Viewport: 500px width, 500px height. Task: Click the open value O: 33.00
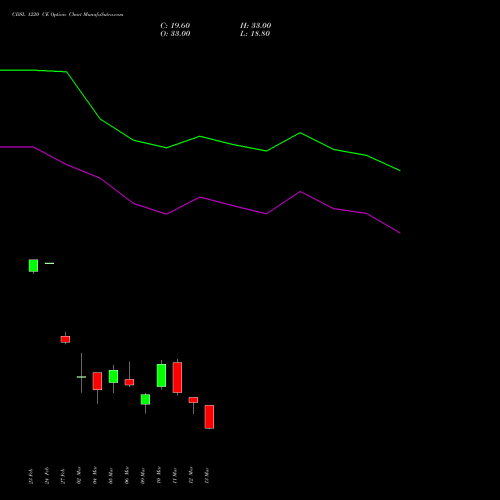point(175,34)
